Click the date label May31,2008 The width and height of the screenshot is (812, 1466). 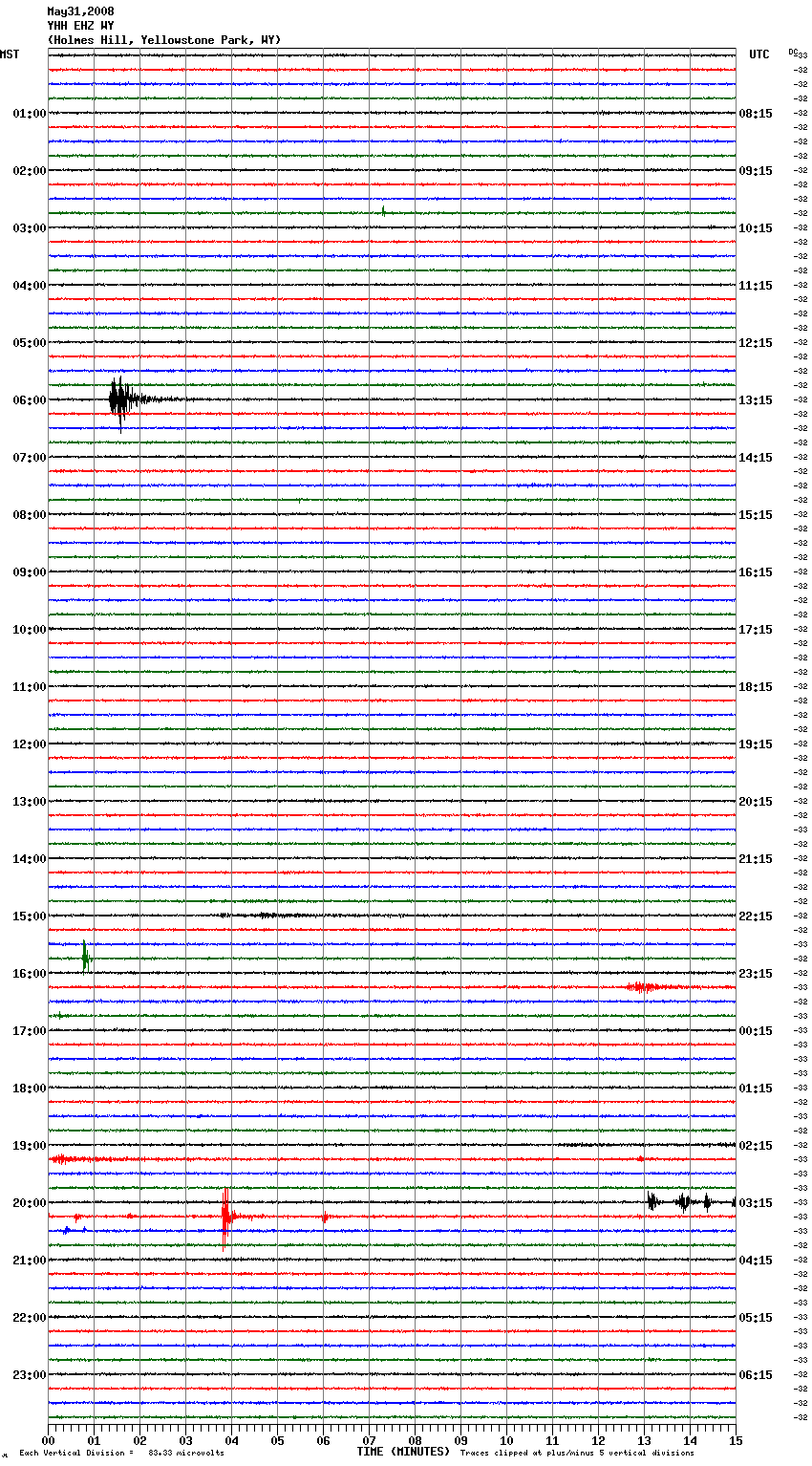pos(80,11)
